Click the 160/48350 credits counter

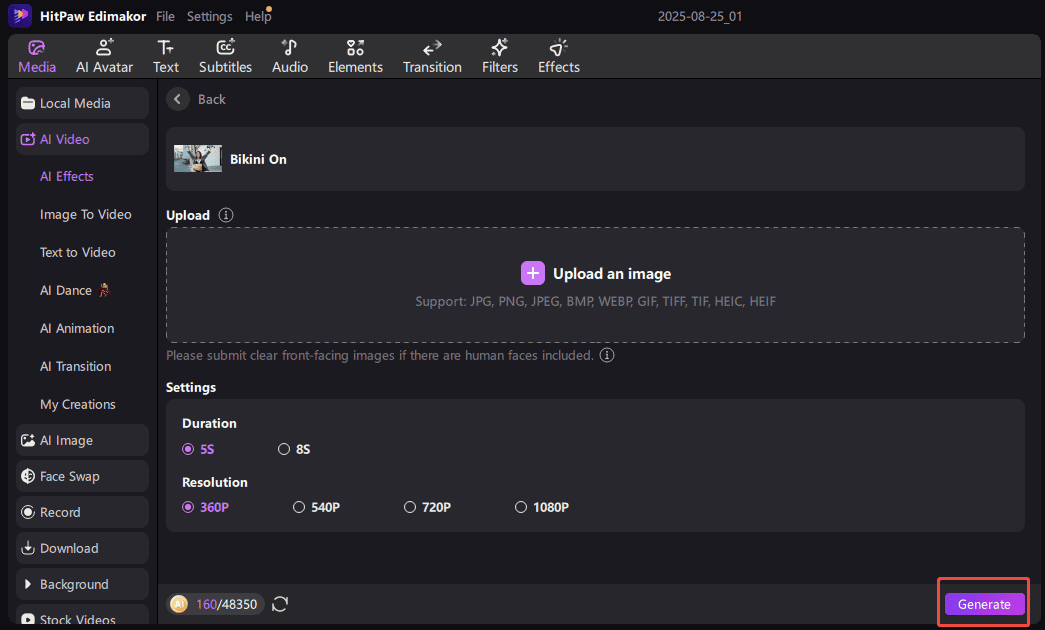pos(226,604)
